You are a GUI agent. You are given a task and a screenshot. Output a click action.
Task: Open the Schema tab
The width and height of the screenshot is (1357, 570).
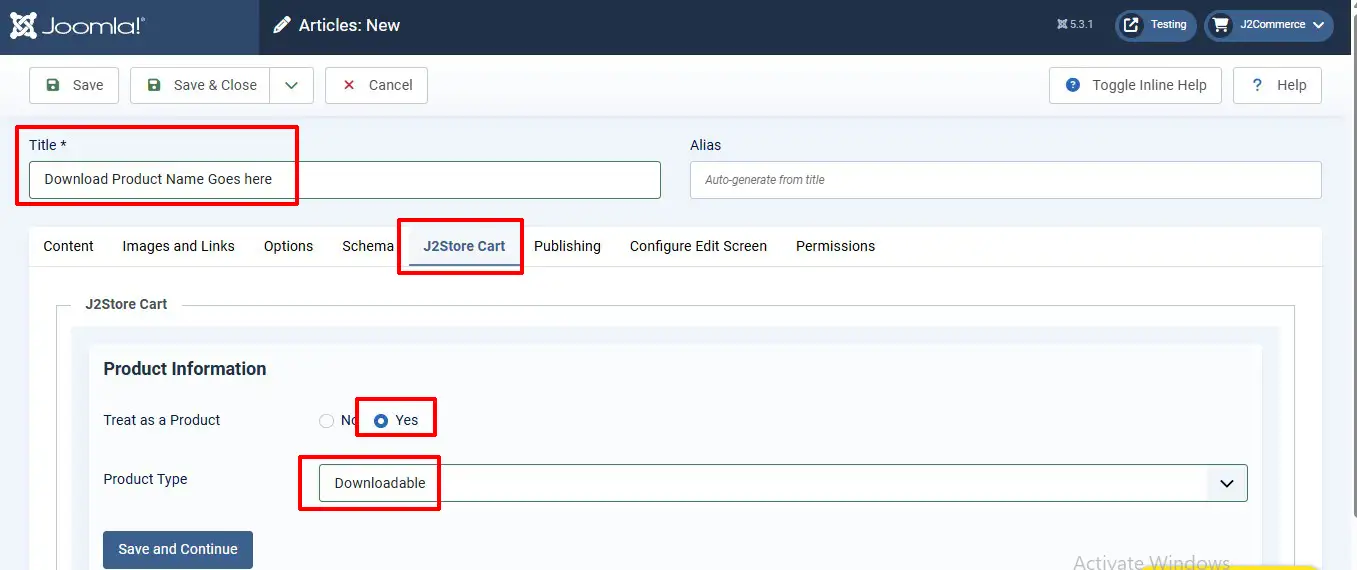368,246
